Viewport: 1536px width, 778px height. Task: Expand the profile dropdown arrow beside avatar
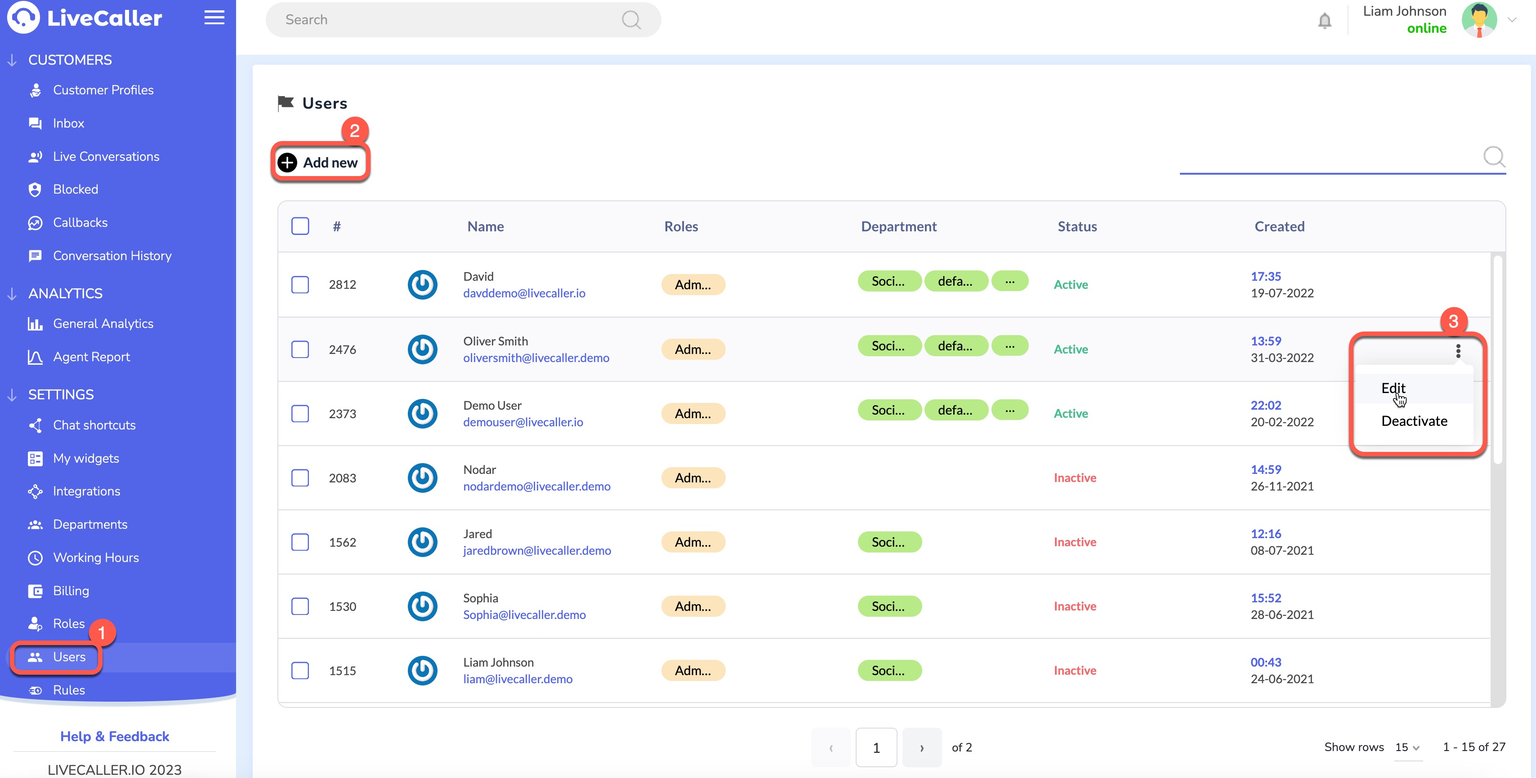[x=1512, y=21]
